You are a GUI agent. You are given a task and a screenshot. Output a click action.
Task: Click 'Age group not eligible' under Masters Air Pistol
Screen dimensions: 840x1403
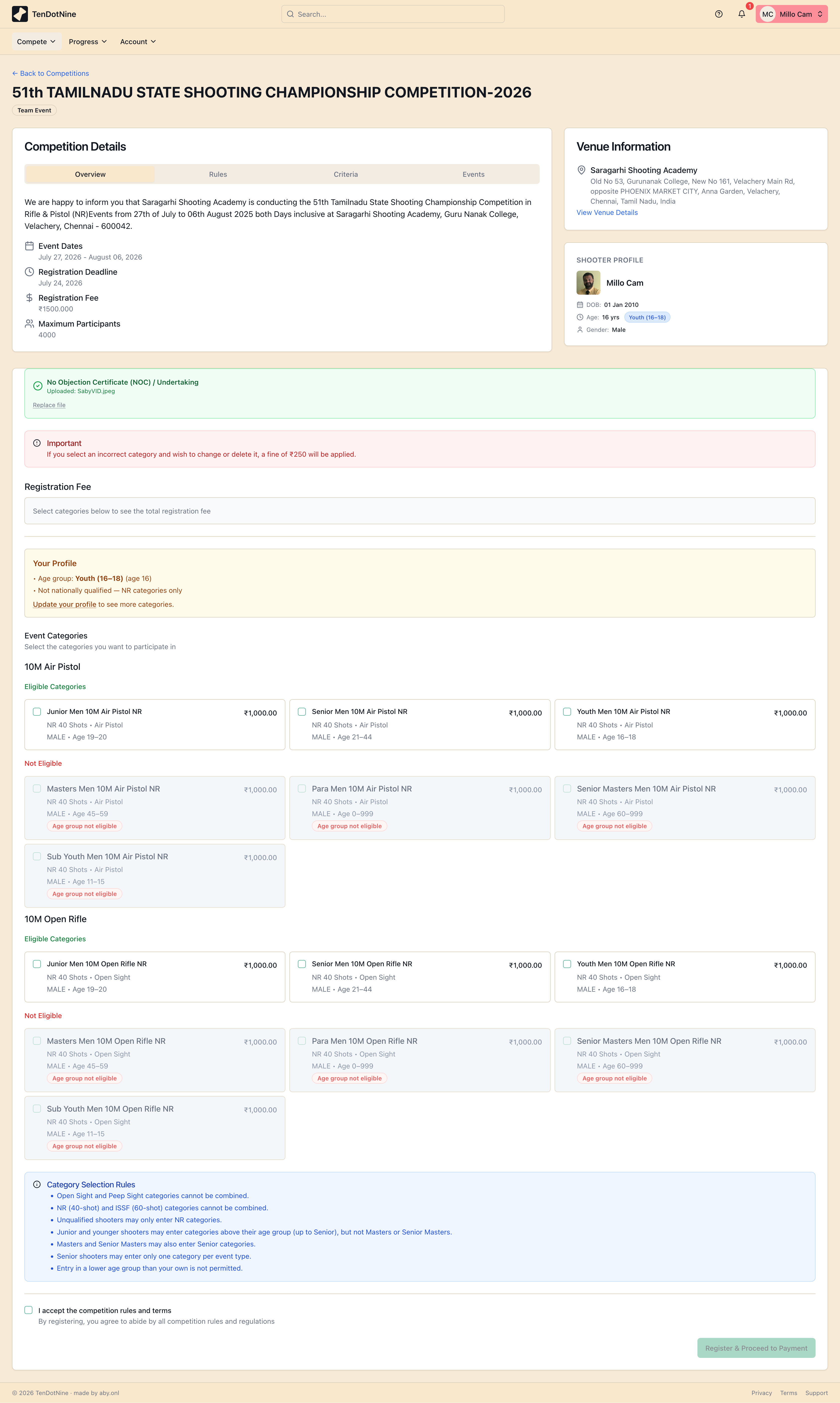[x=84, y=826]
